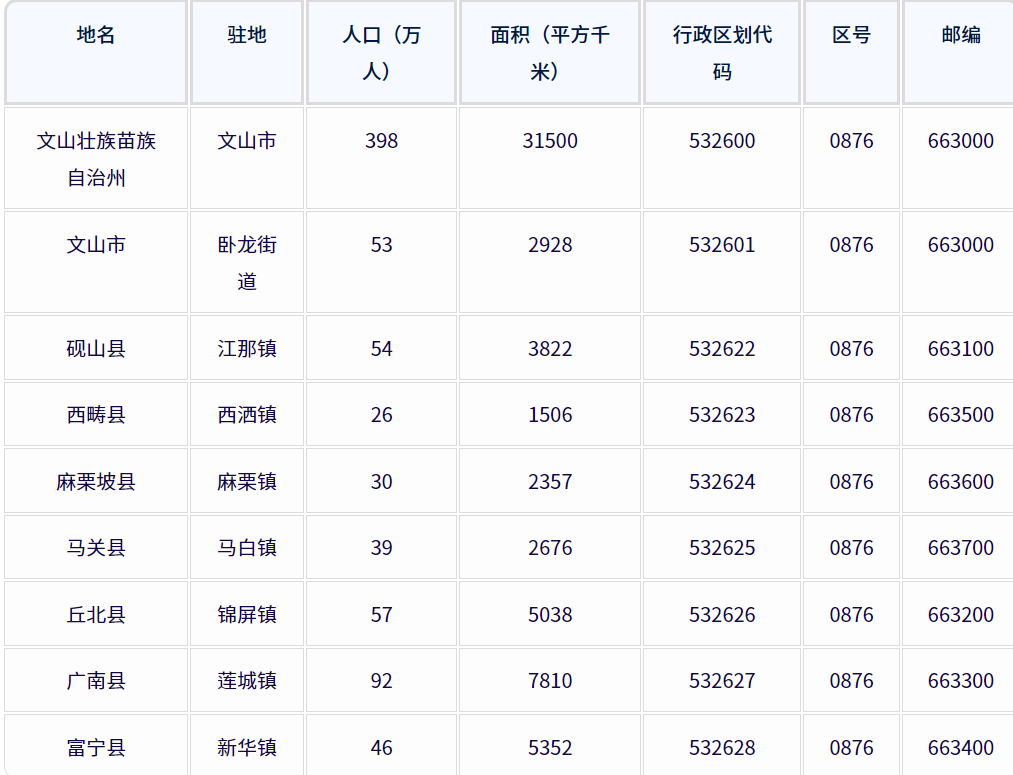Click the 行政区划代码 header cell
The width and height of the screenshot is (1013, 775).
point(722,52)
